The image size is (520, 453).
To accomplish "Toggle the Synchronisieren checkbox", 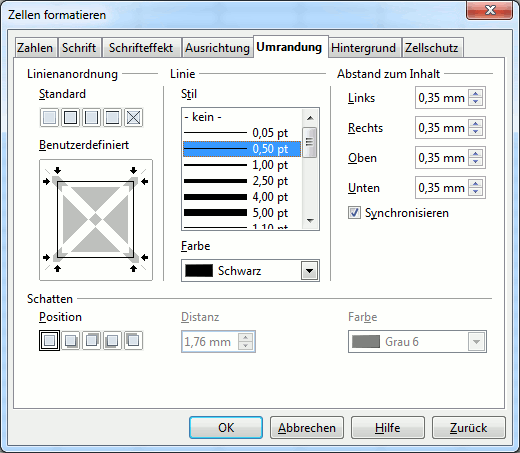I will (354, 213).
